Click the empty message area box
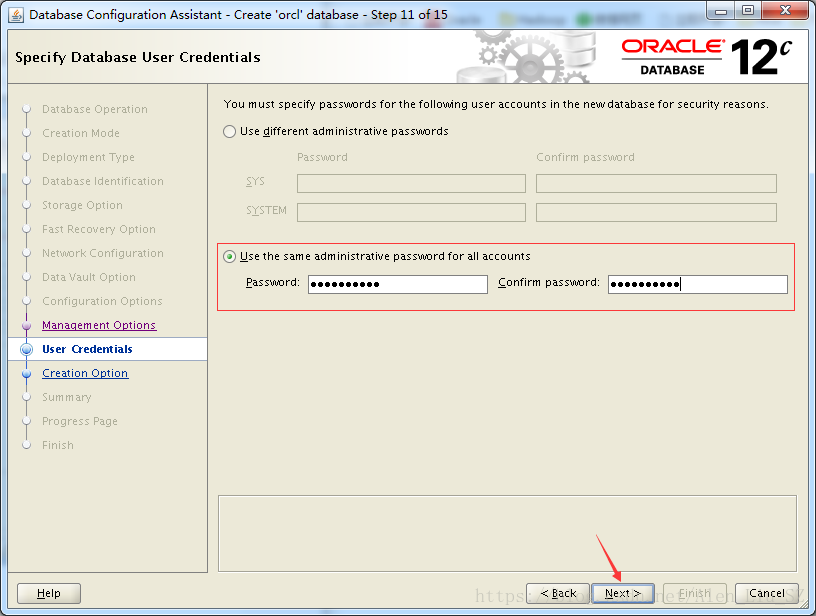816x616 pixels. 507,533
